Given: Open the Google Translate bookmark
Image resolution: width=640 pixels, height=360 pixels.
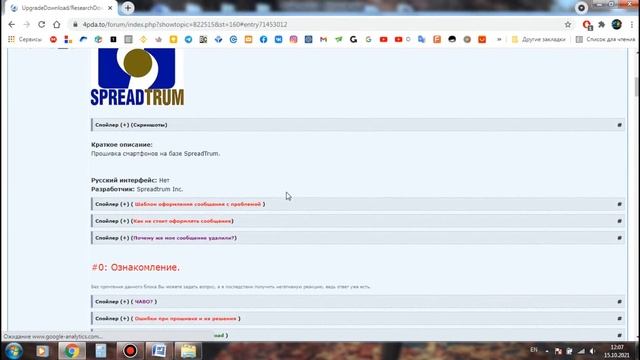Looking at the screenshot, I should (422, 39).
